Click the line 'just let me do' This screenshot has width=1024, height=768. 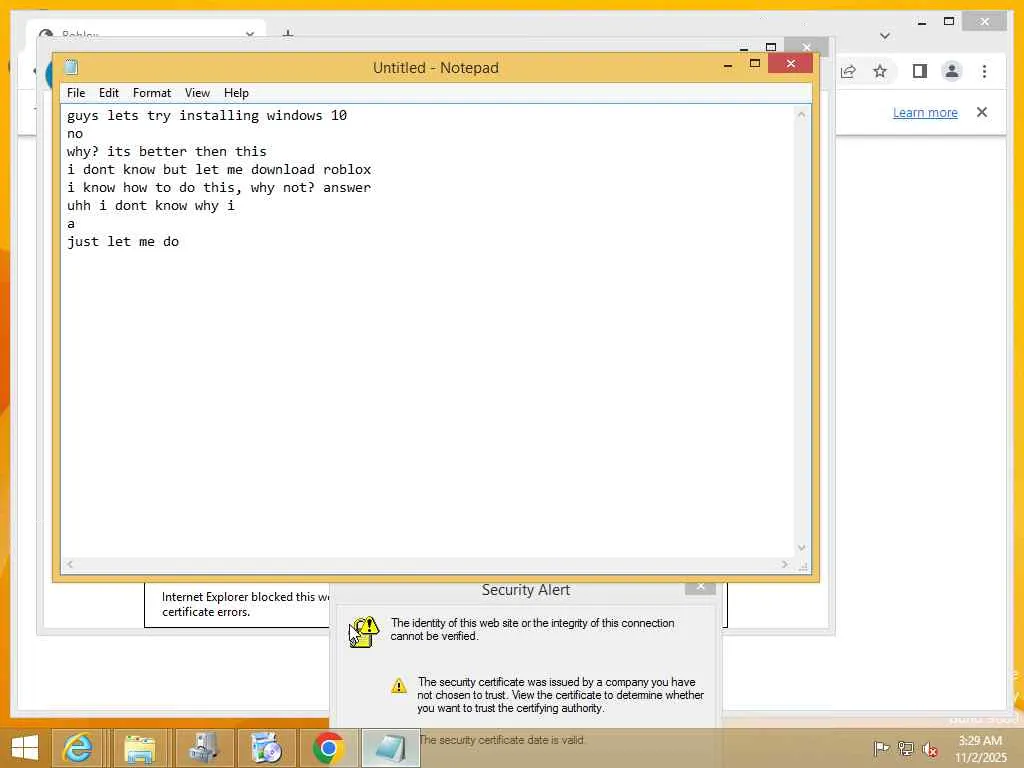(x=123, y=242)
